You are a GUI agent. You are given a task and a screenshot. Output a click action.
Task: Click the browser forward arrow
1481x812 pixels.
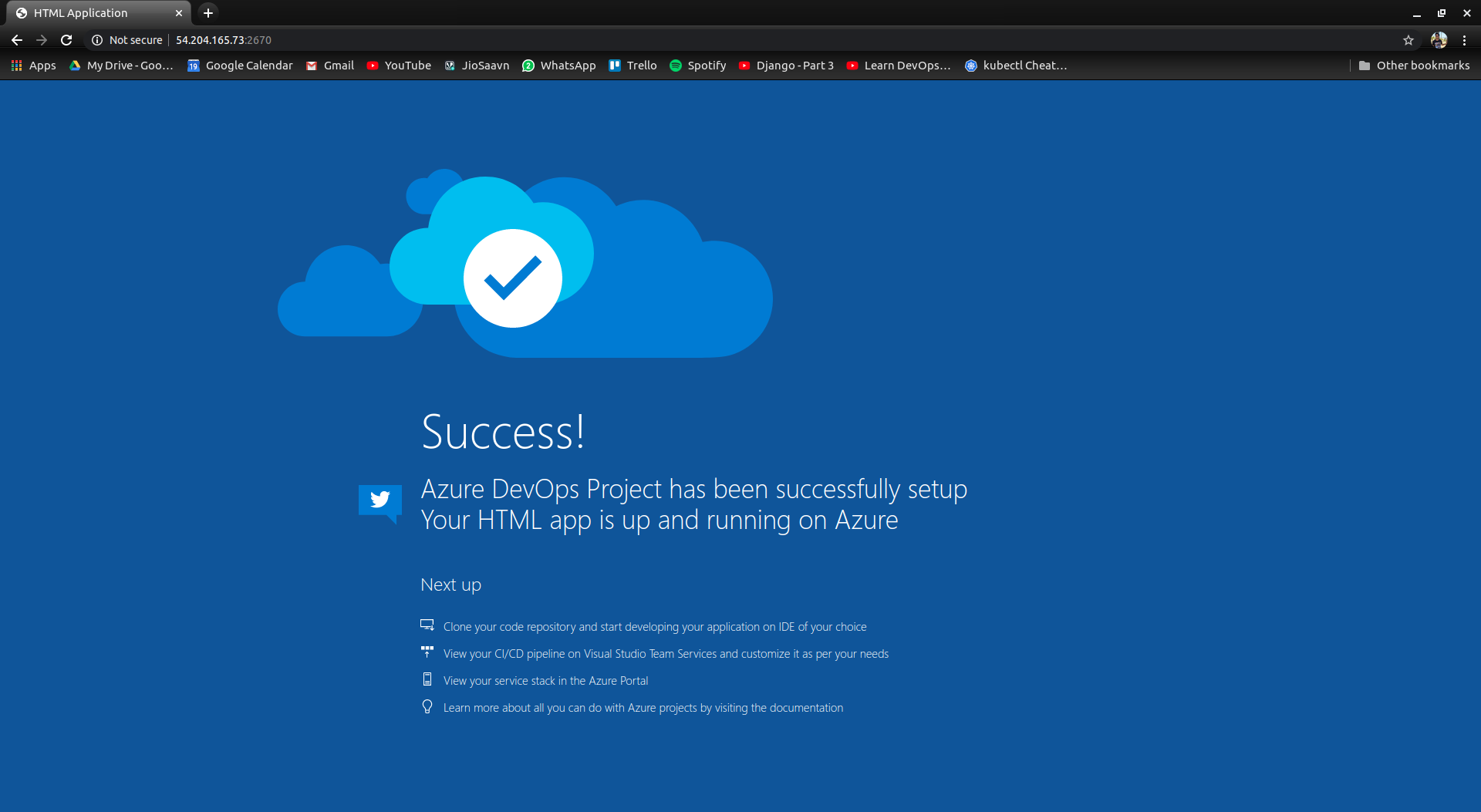tap(42, 40)
